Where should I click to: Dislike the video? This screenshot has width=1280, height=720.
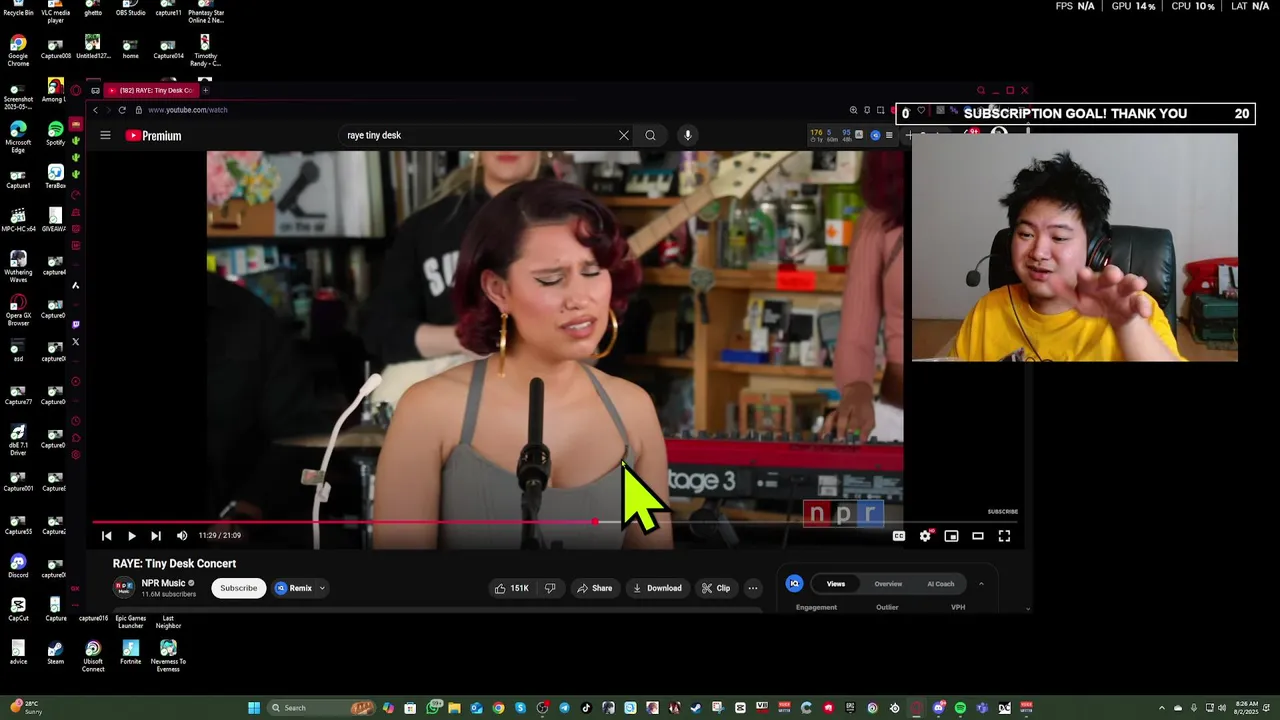[x=550, y=588]
